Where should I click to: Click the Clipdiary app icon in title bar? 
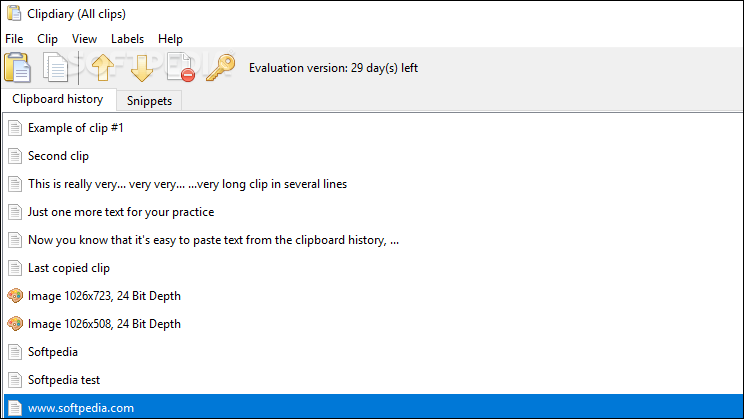click(x=14, y=13)
